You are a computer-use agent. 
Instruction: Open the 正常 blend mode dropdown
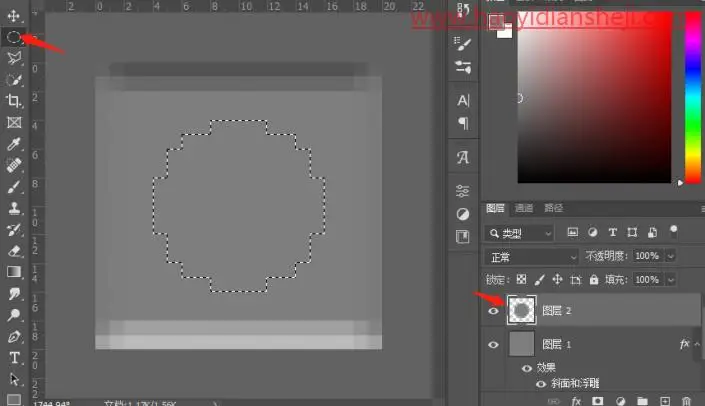[x=531, y=257]
